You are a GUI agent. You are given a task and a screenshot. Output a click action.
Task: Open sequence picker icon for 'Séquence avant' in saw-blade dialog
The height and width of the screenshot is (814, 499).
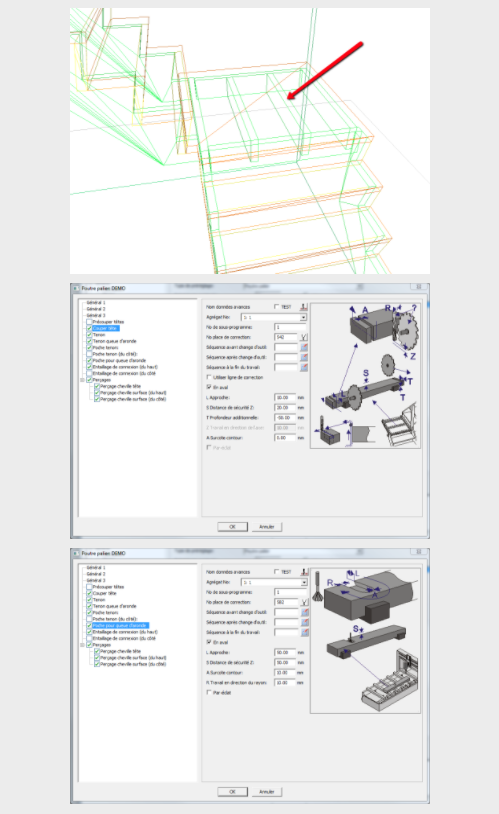click(304, 347)
